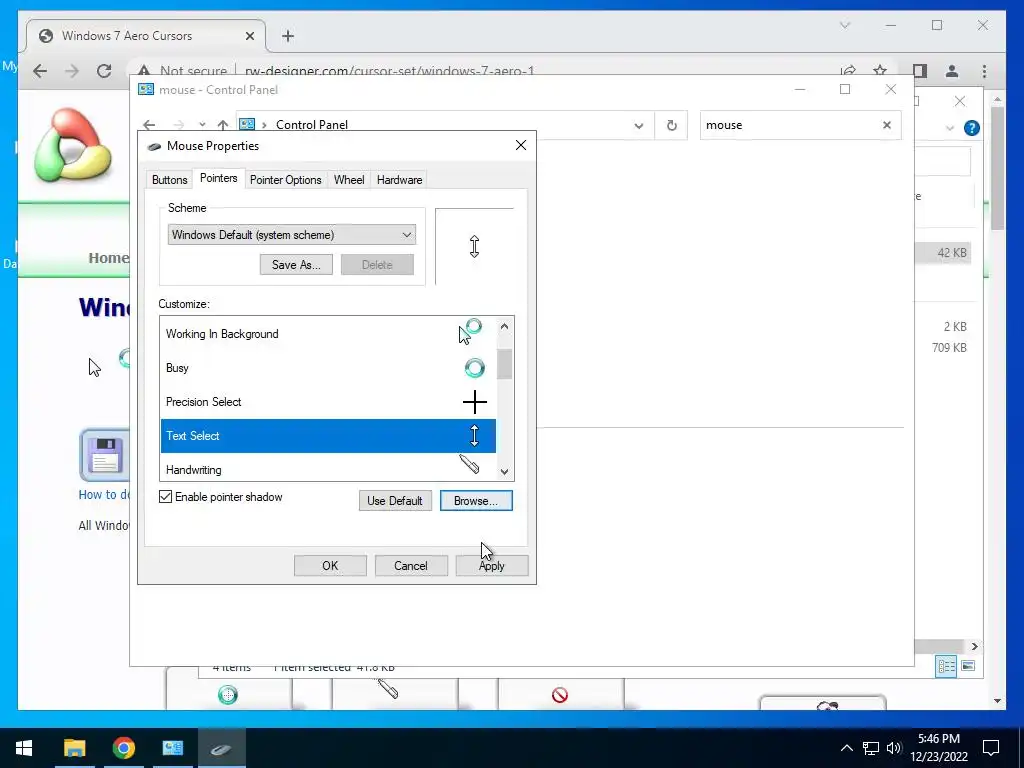This screenshot has height=768, width=1024.
Task: Open the Home link on webpage
Action: pyautogui.click(x=108, y=258)
